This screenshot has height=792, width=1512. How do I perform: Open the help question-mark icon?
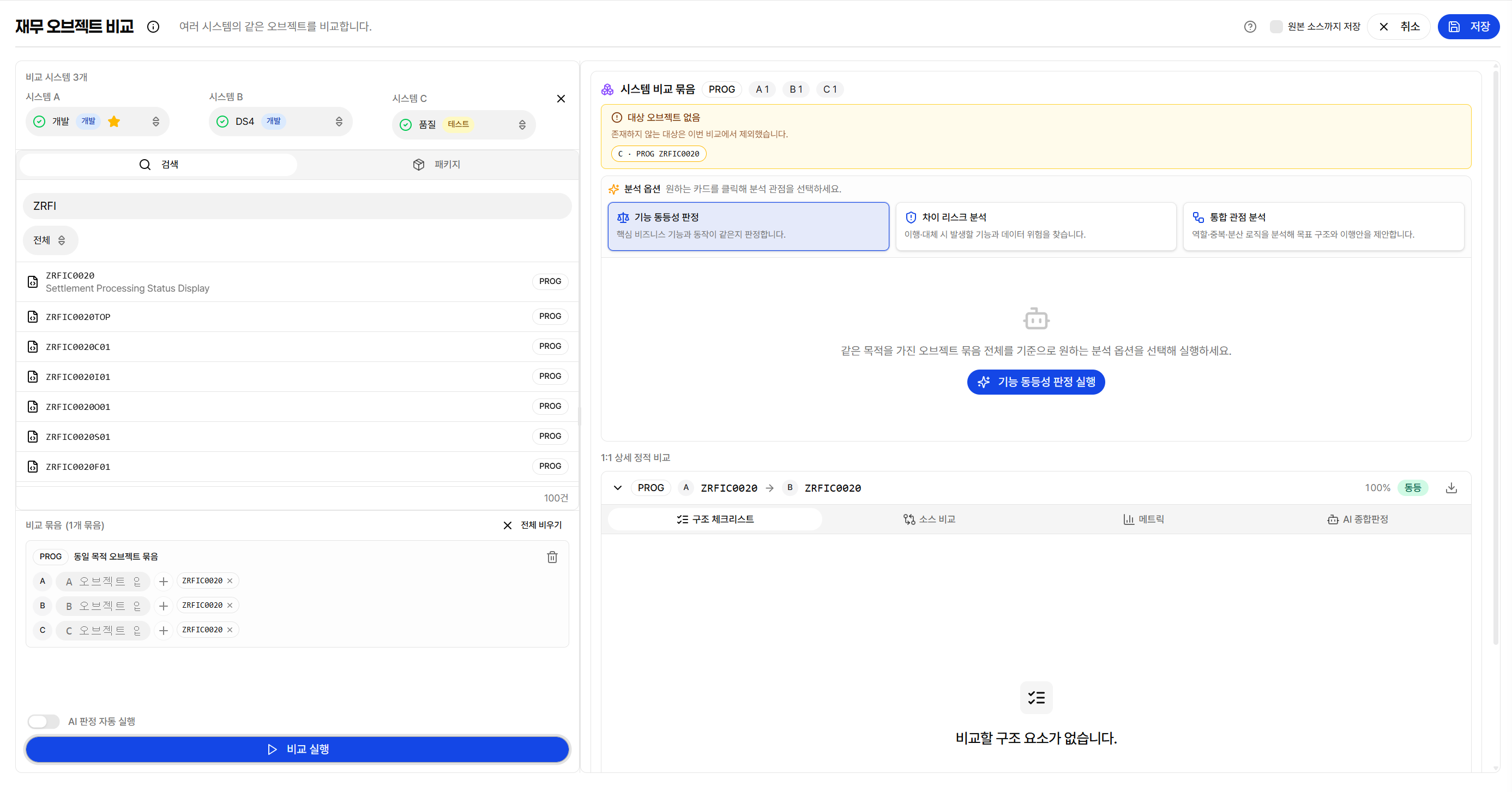(x=1250, y=26)
